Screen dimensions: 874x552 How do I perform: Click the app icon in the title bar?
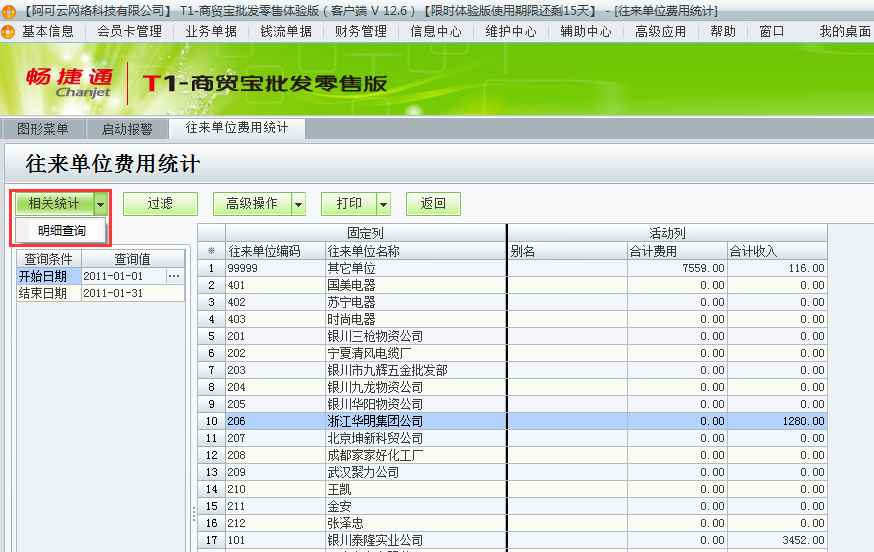(x=8, y=10)
